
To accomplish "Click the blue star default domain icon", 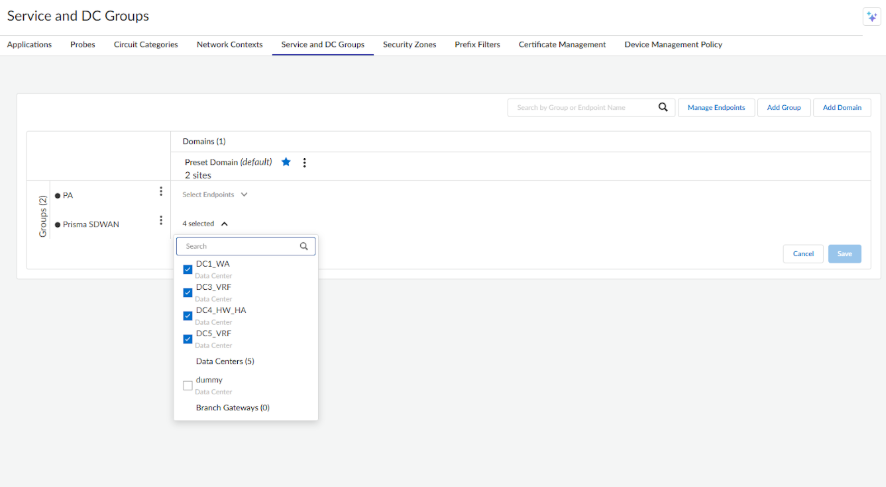I will pos(286,162).
